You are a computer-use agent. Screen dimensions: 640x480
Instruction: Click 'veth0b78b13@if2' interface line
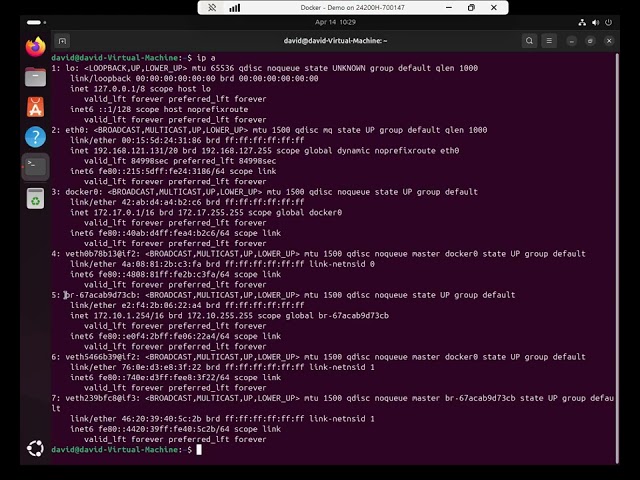[x=318, y=254]
